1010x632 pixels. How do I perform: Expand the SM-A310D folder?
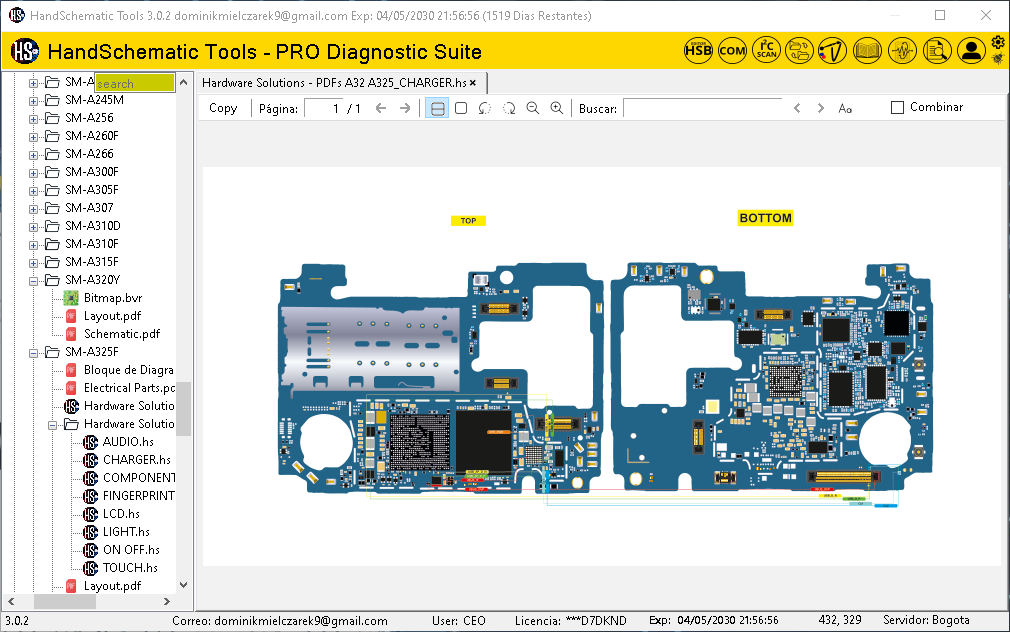pyautogui.click(x=33, y=227)
